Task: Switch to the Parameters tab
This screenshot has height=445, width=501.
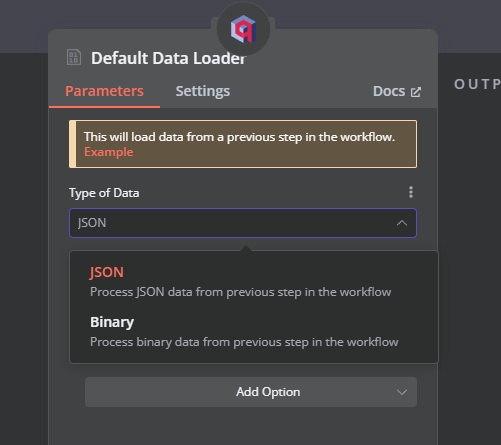Action: [x=104, y=91]
